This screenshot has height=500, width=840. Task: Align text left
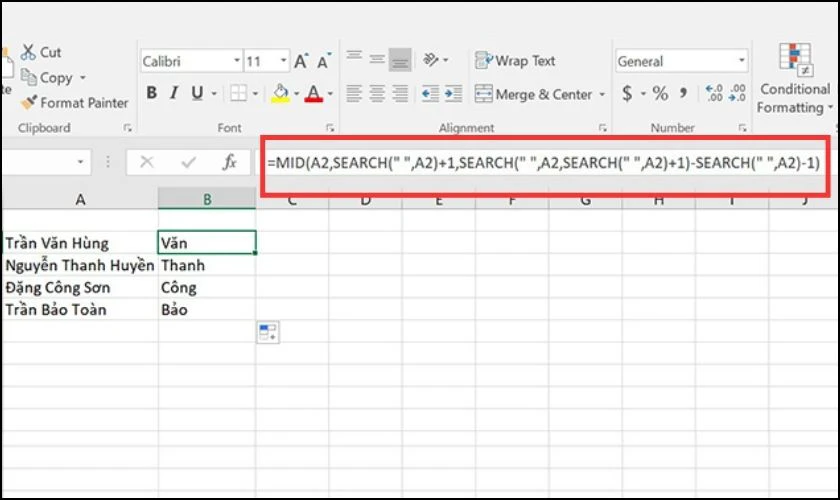(354, 93)
